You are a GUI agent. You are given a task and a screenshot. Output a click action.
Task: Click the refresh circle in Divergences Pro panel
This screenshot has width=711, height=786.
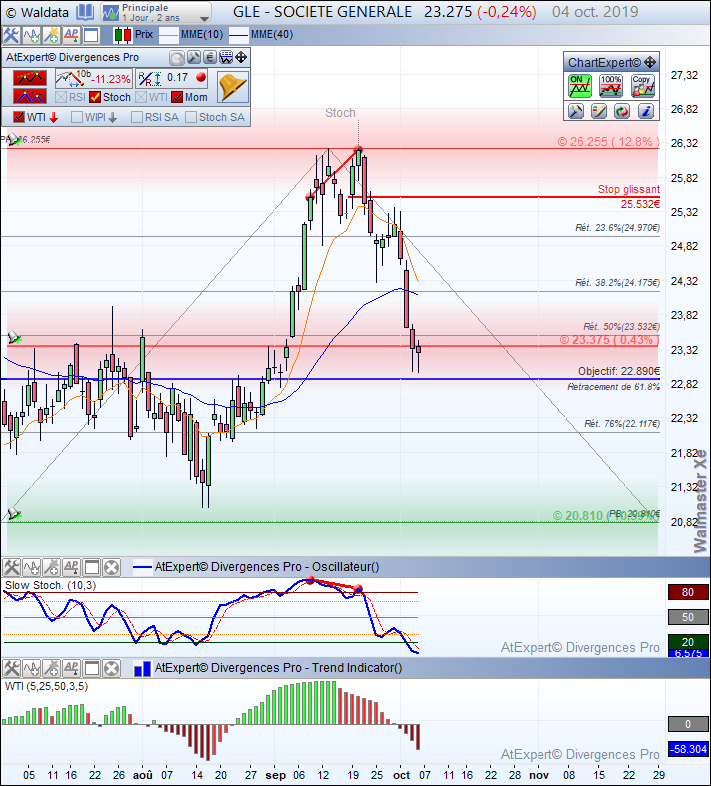[176, 58]
